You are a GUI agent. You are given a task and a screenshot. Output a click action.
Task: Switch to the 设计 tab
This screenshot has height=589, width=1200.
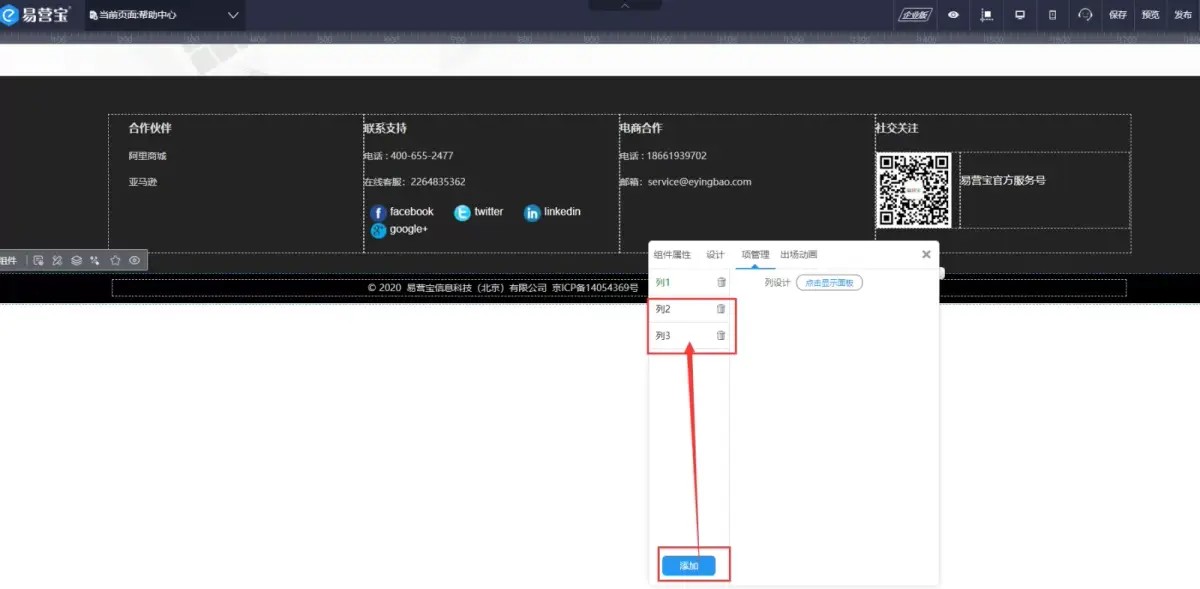[715, 255]
